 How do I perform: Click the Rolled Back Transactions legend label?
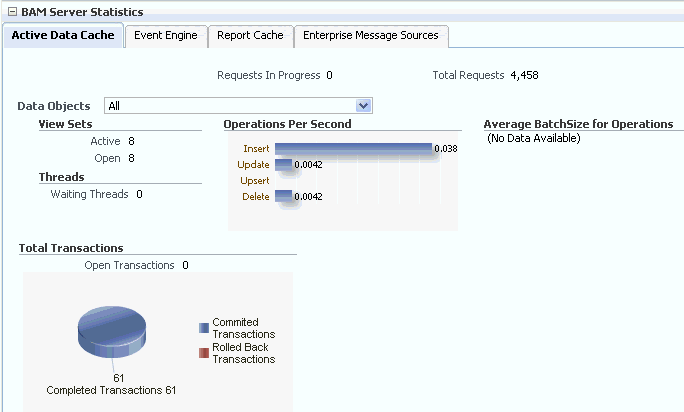pyautogui.click(x=243, y=353)
